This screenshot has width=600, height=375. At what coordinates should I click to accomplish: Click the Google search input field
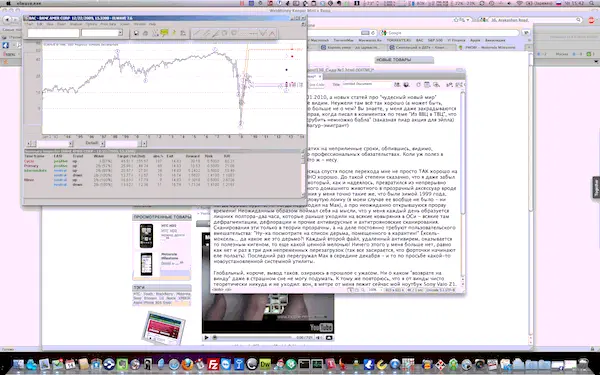click(x=453, y=33)
